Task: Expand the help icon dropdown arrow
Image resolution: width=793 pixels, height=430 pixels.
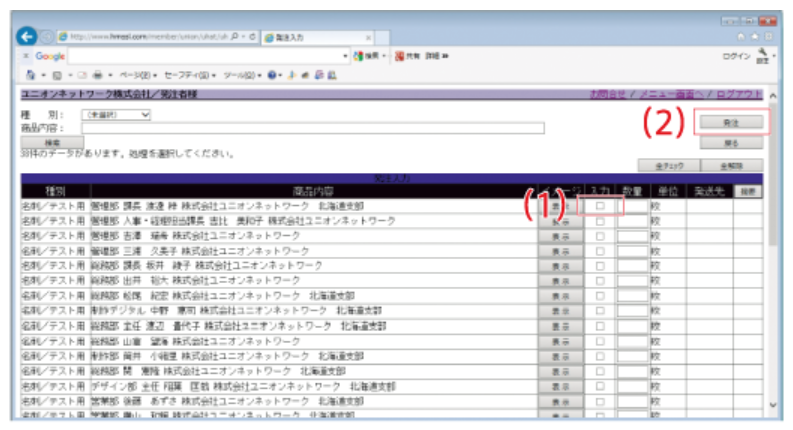Action: (280, 75)
